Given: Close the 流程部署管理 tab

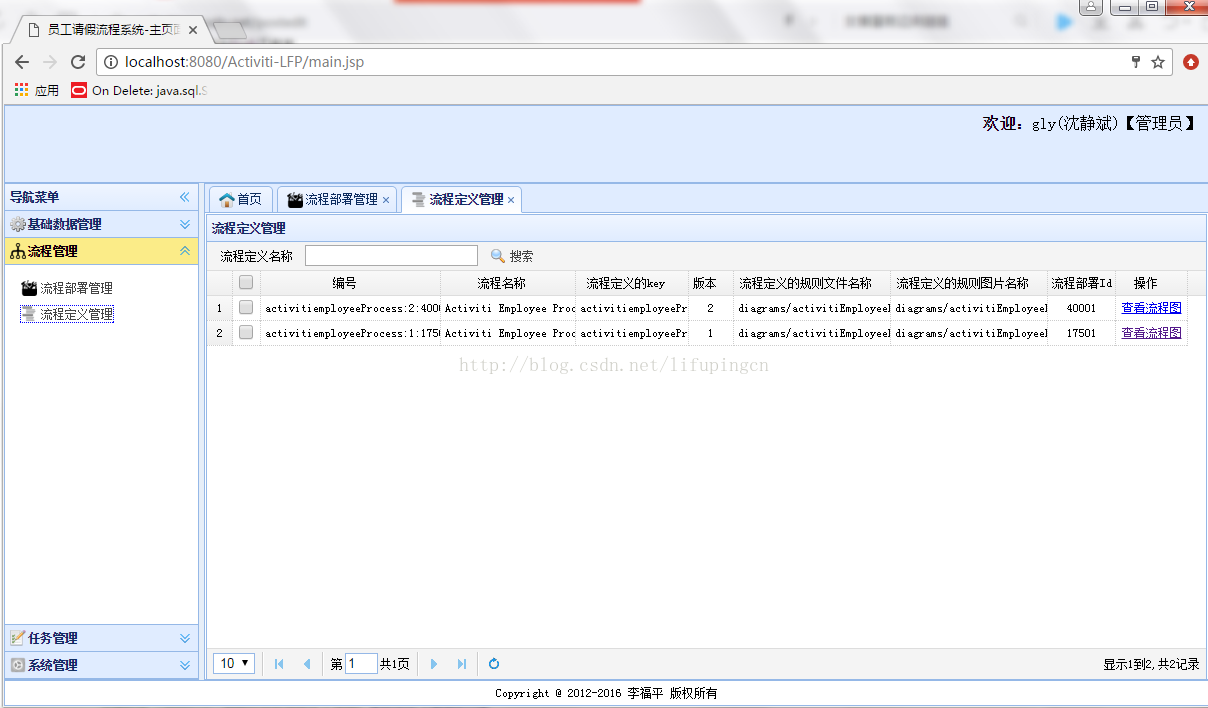Looking at the screenshot, I should (x=386, y=200).
